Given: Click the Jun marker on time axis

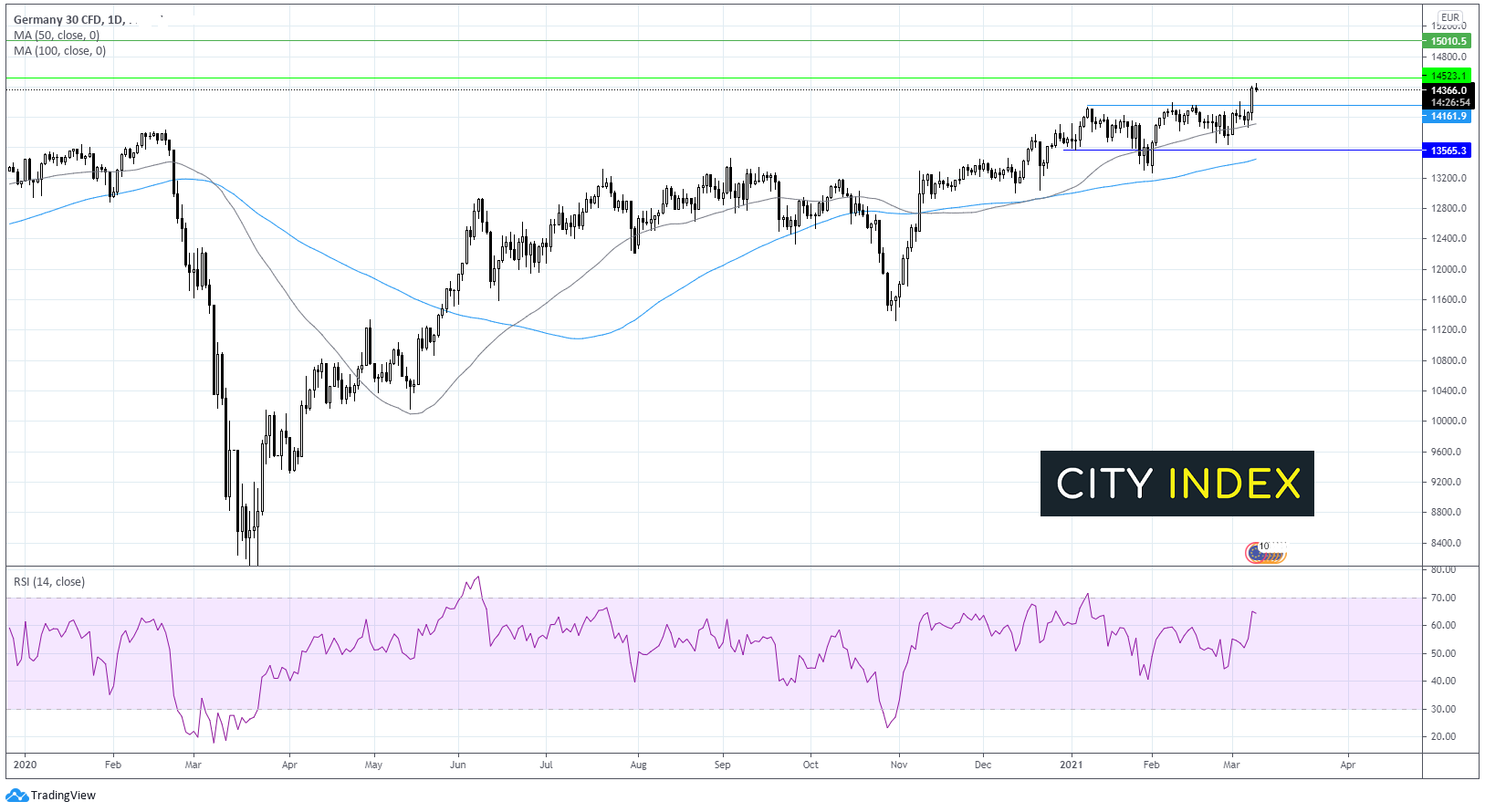Looking at the screenshot, I should (458, 765).
